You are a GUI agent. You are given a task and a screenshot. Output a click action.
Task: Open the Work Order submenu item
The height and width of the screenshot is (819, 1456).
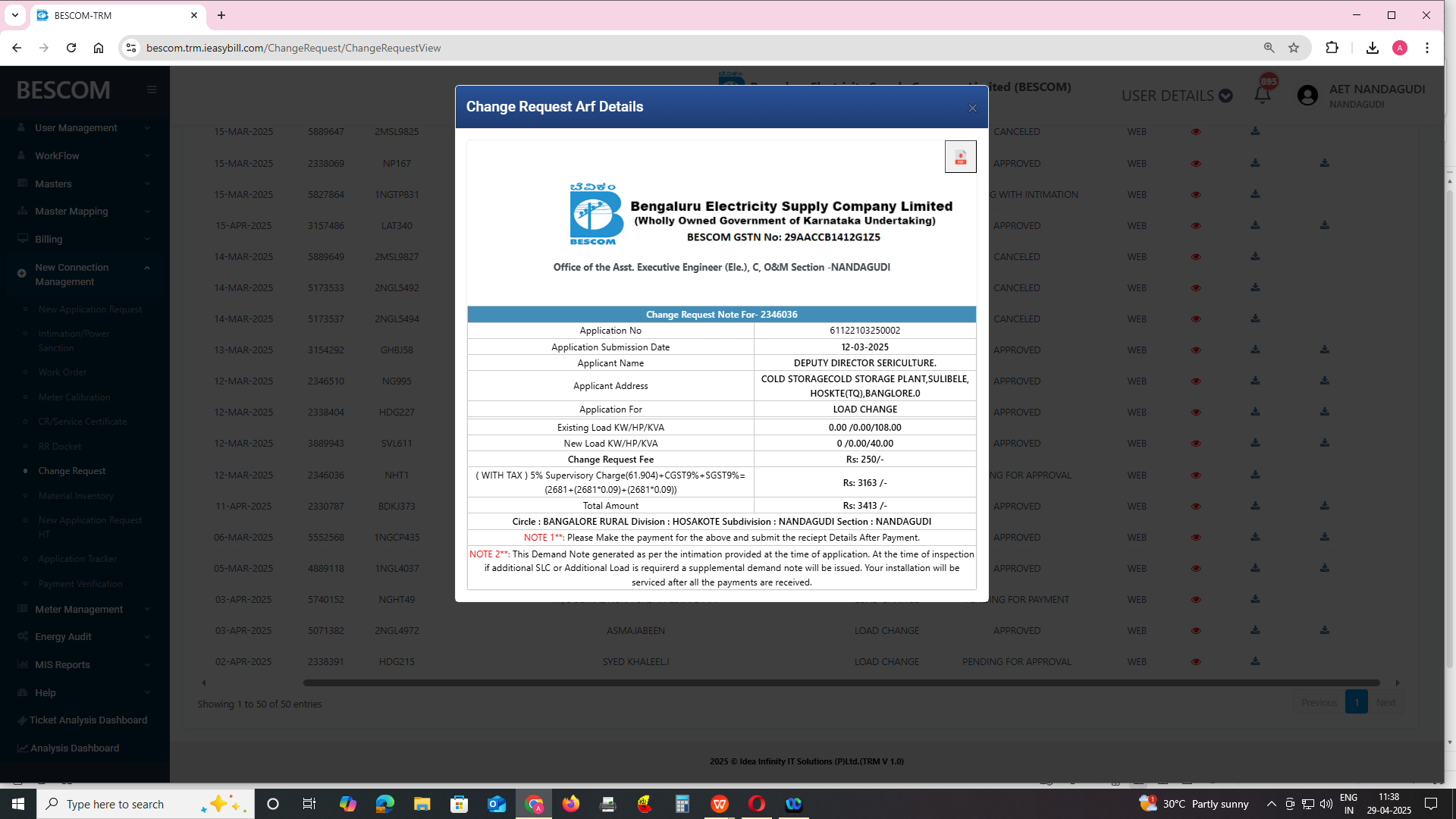click(x=62, y=372)
